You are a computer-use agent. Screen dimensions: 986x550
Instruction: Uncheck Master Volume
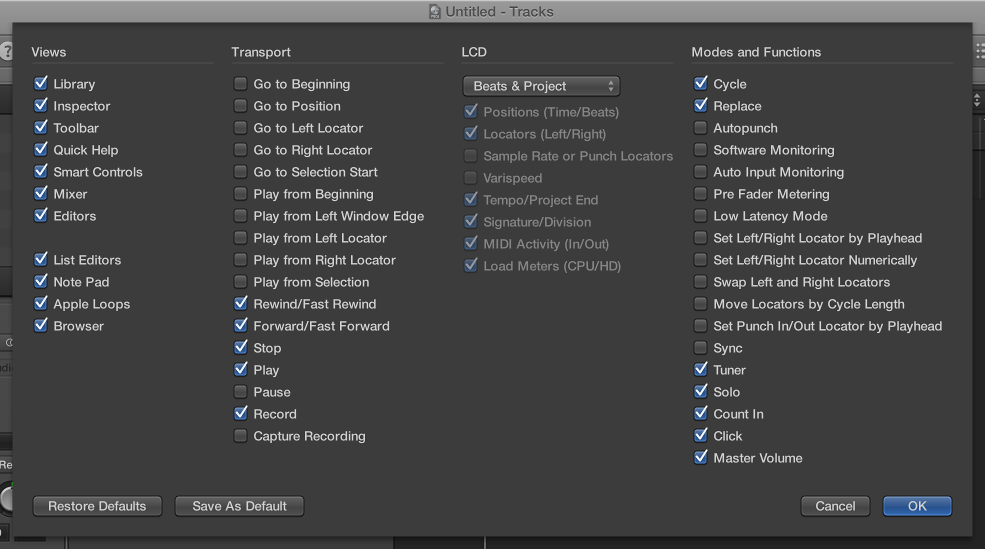pyautogui.click(x=701, y=458)
